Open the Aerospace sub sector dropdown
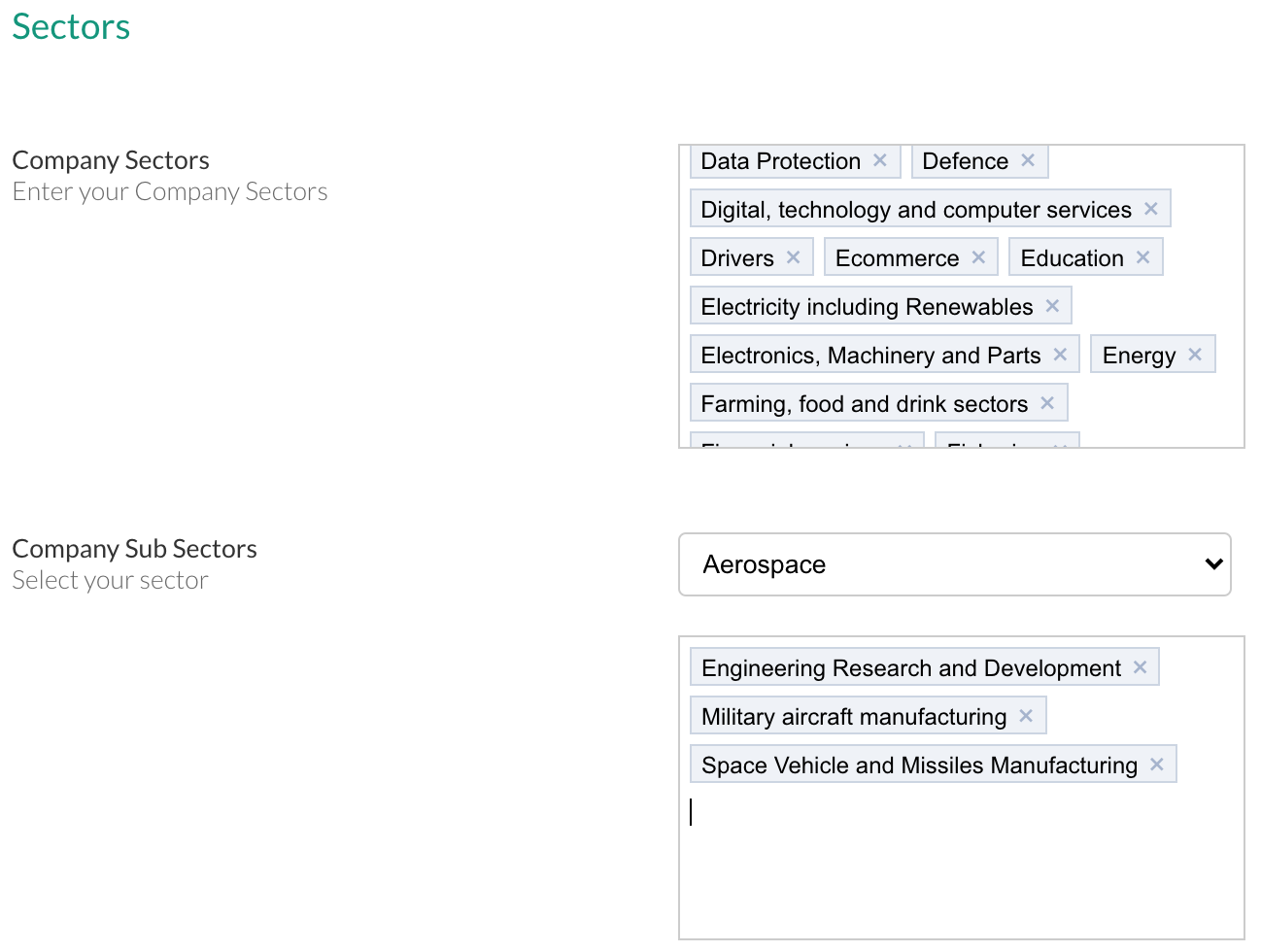The width and height of the screenshot is (1261, 952). (954, 564)
